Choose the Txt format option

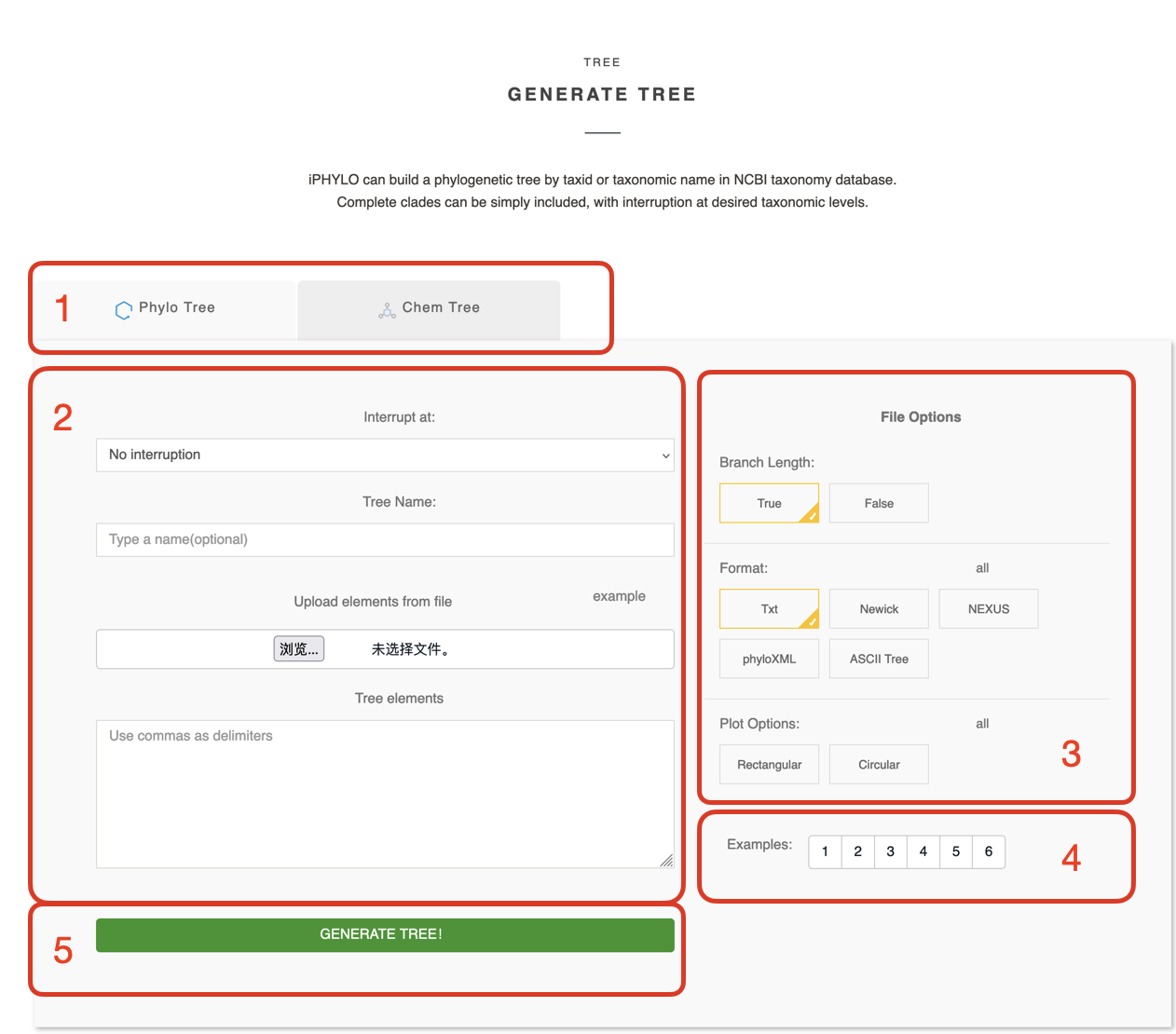pyautogui.click(x=769, y=609)
